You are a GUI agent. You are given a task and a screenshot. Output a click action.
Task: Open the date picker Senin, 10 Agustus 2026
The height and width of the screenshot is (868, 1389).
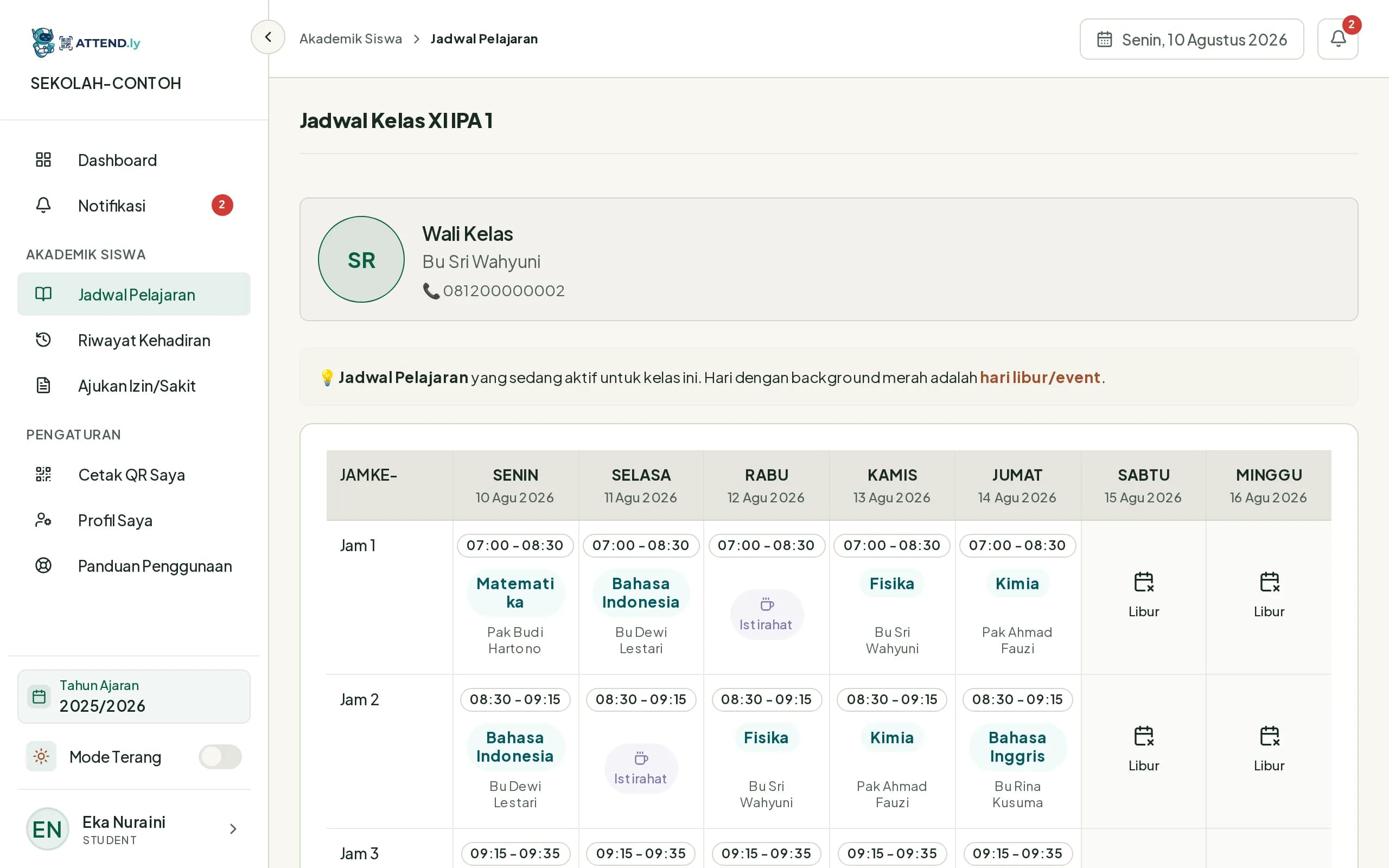1192,39
